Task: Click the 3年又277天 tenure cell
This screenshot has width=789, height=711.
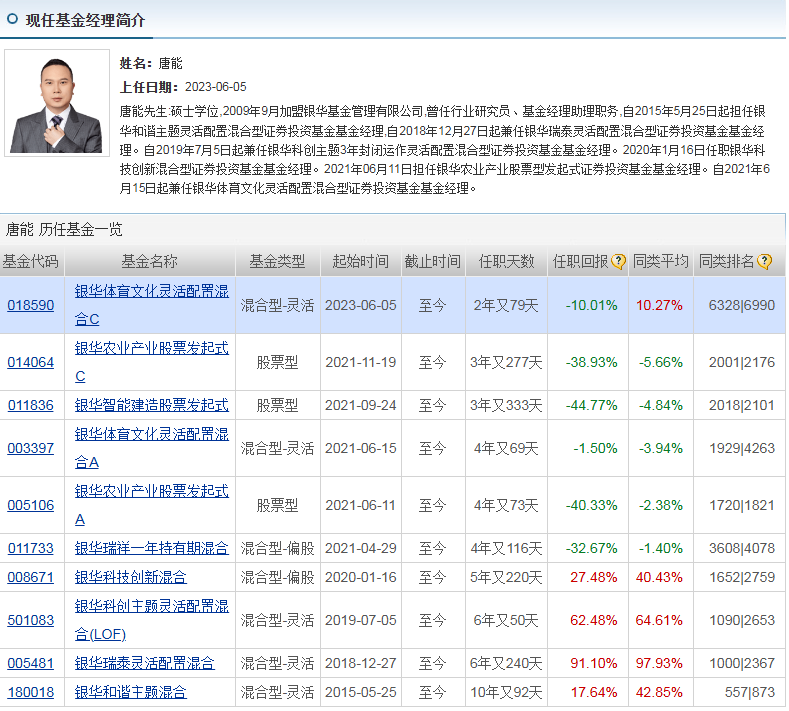Action: [x=506, y=362]
